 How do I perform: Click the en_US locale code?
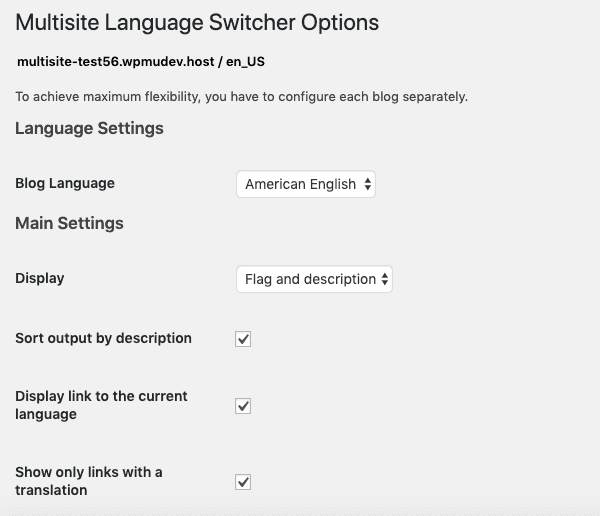tap(245, 62)
